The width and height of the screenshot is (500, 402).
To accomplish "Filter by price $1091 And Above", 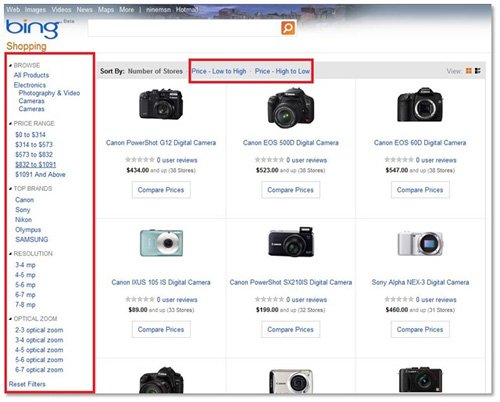I will [40, 175].
